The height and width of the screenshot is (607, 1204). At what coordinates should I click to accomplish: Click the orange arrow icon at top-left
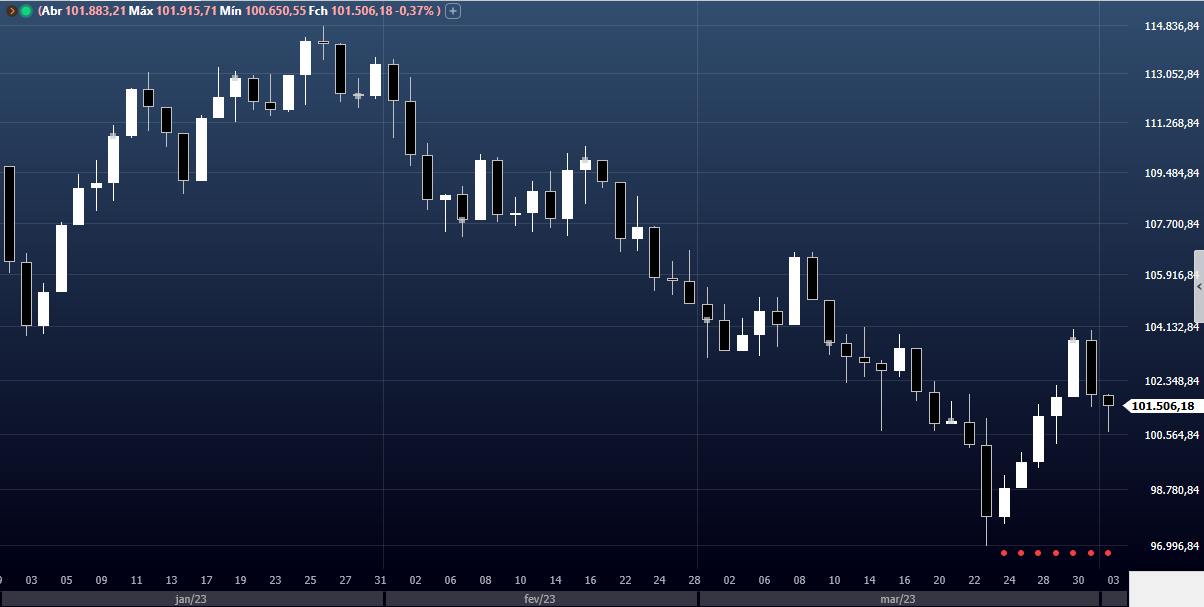pos(10,11)
